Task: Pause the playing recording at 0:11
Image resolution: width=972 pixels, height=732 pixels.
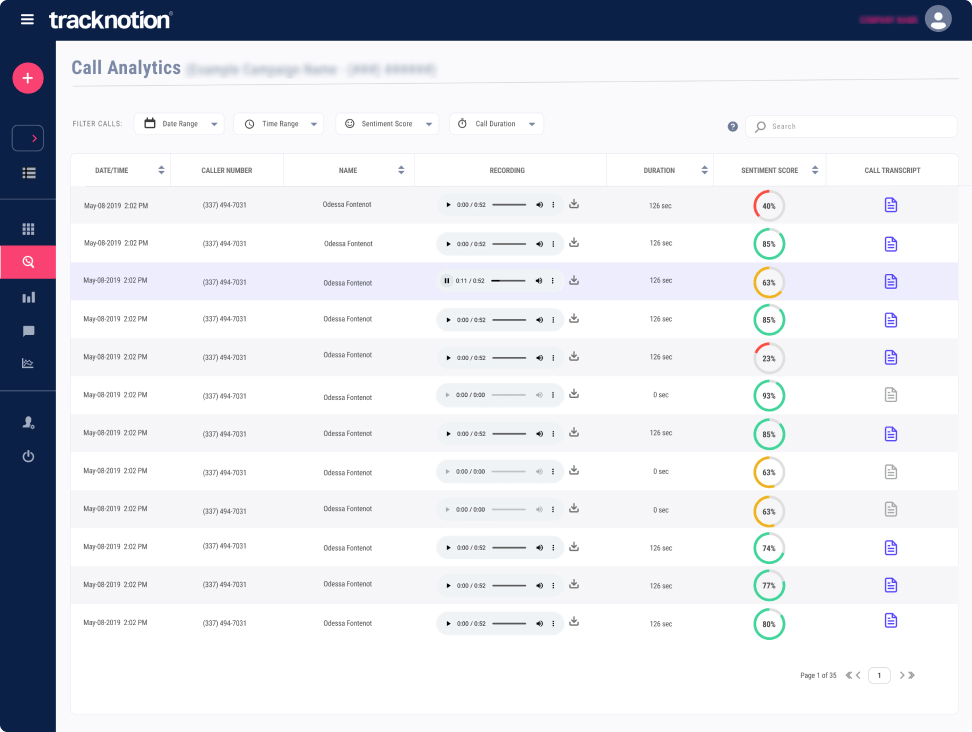Action: (447, 281)
